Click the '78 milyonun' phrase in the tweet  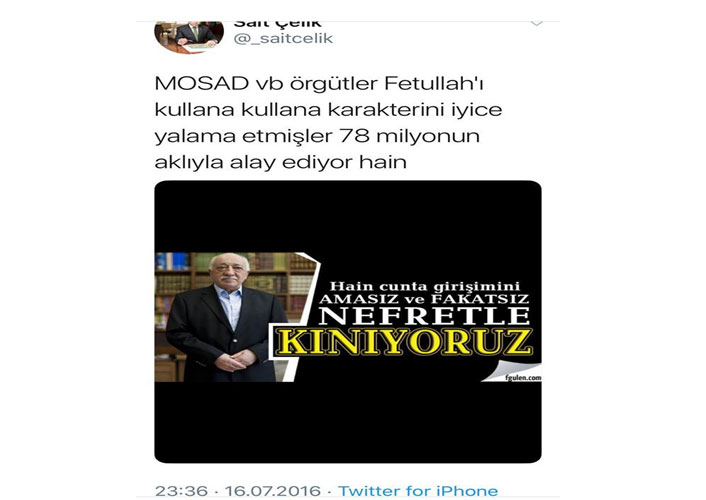tap(409, 136)
